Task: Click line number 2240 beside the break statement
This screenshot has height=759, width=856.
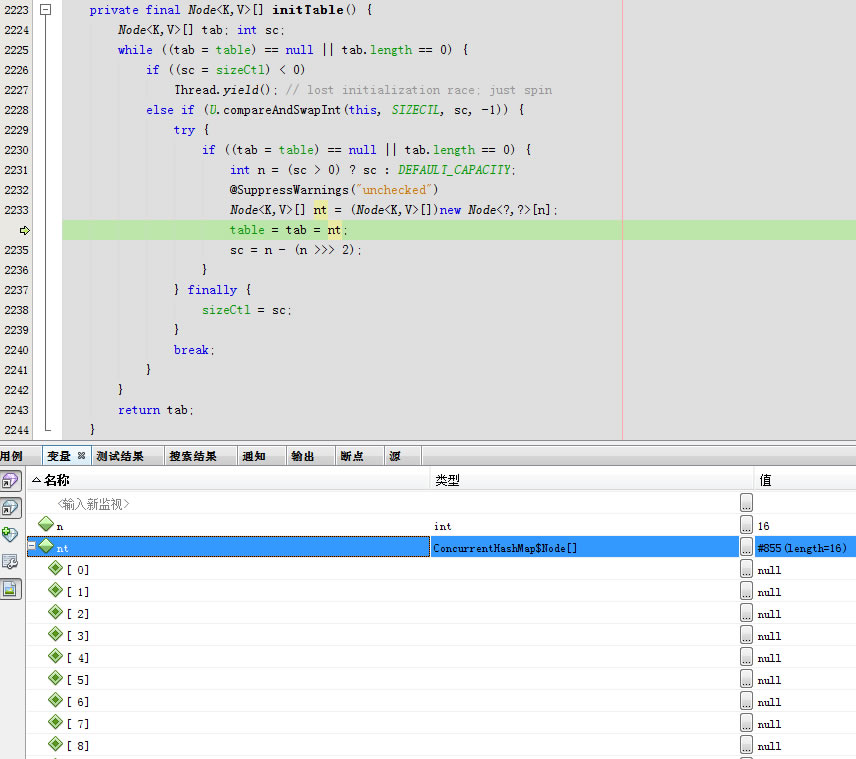Action: [16, 350]
